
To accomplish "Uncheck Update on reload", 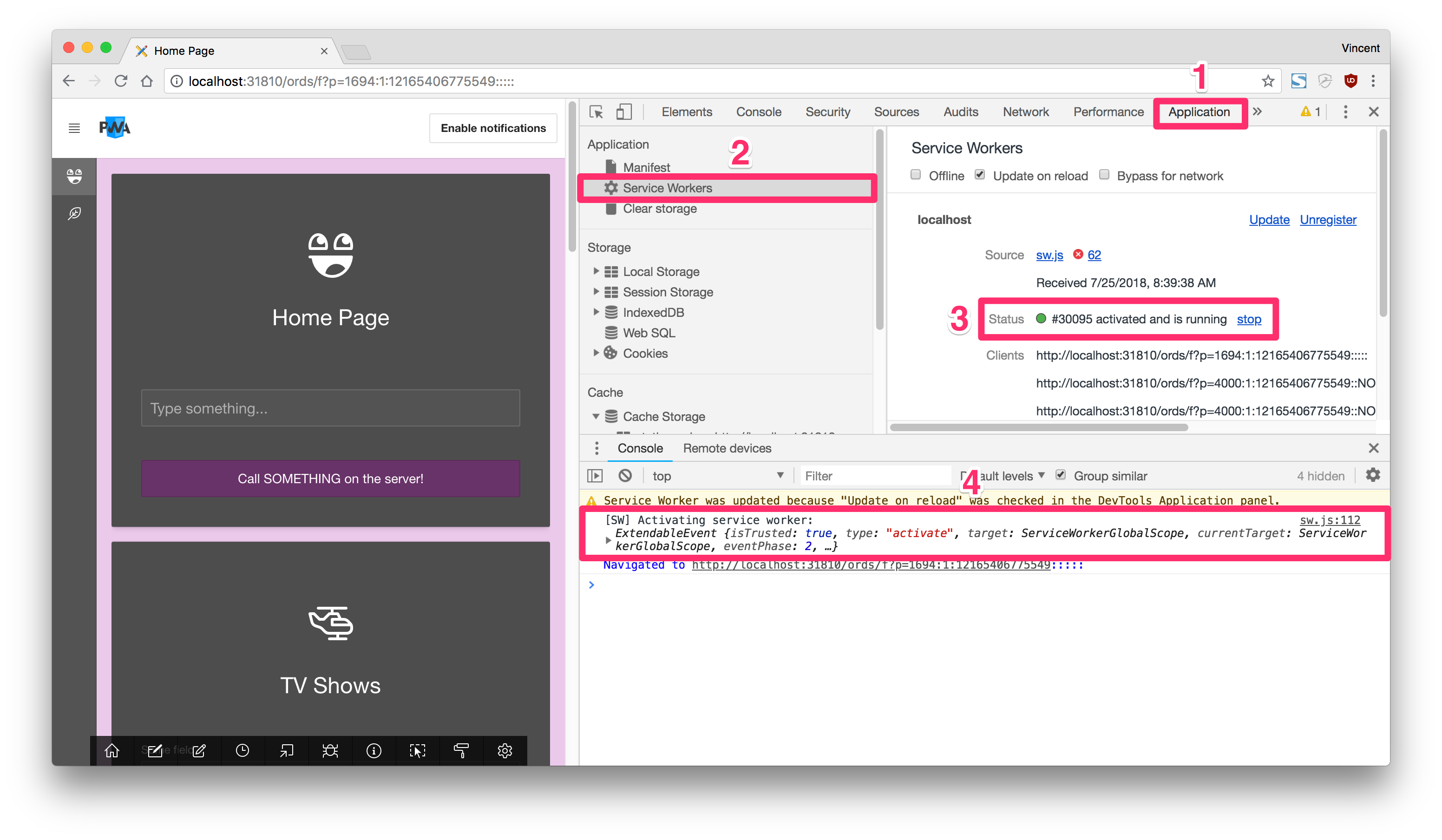I will [980, 175].
